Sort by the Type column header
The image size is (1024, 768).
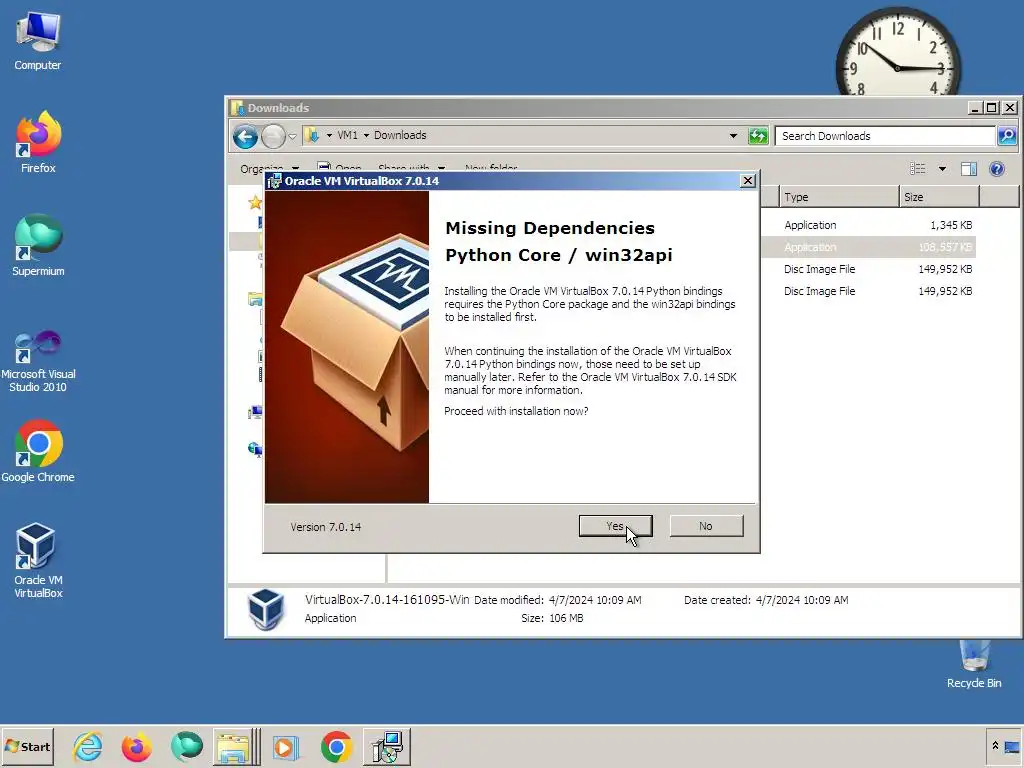click(839, 197)
